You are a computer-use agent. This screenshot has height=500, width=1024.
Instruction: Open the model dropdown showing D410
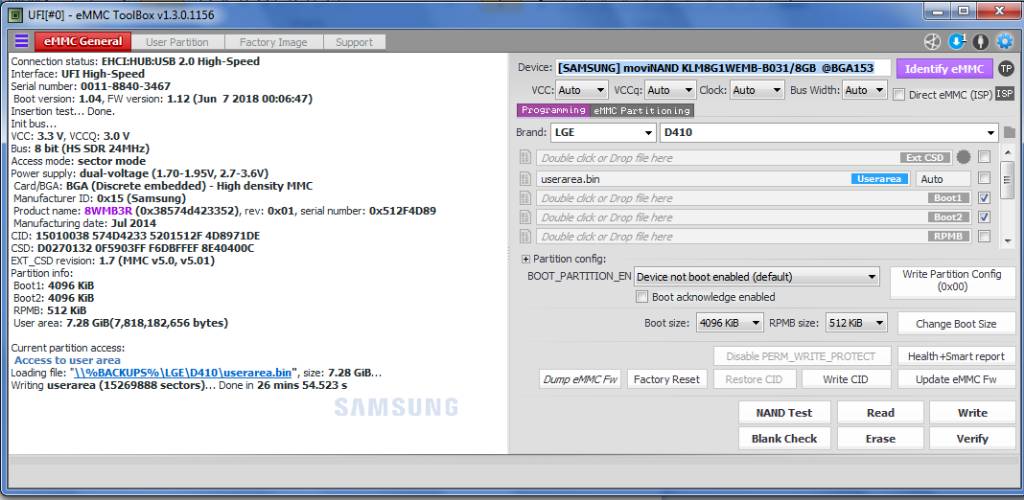[829, 133]
